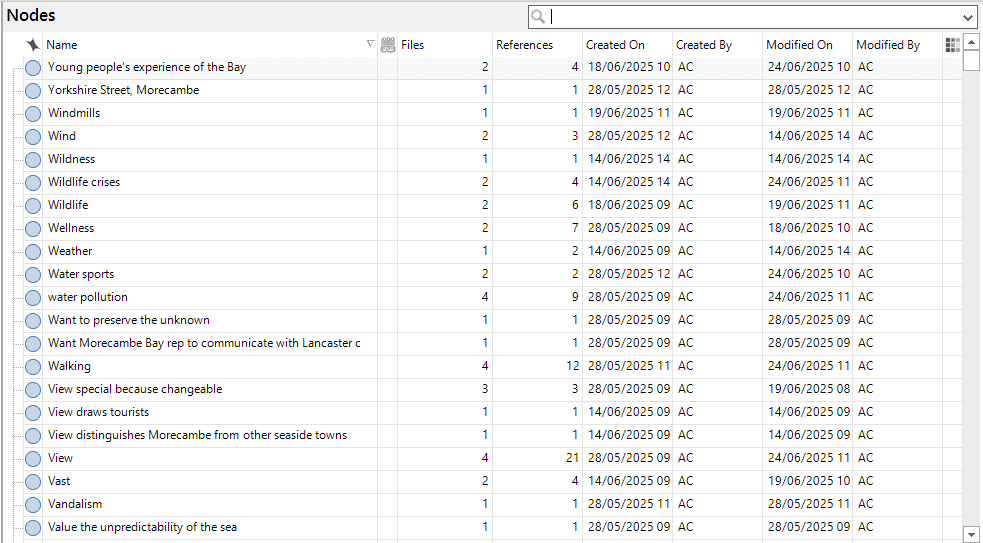983x543 pixels.
Task: Toggle the Name column sort arrow
Action: pos(370,44)
